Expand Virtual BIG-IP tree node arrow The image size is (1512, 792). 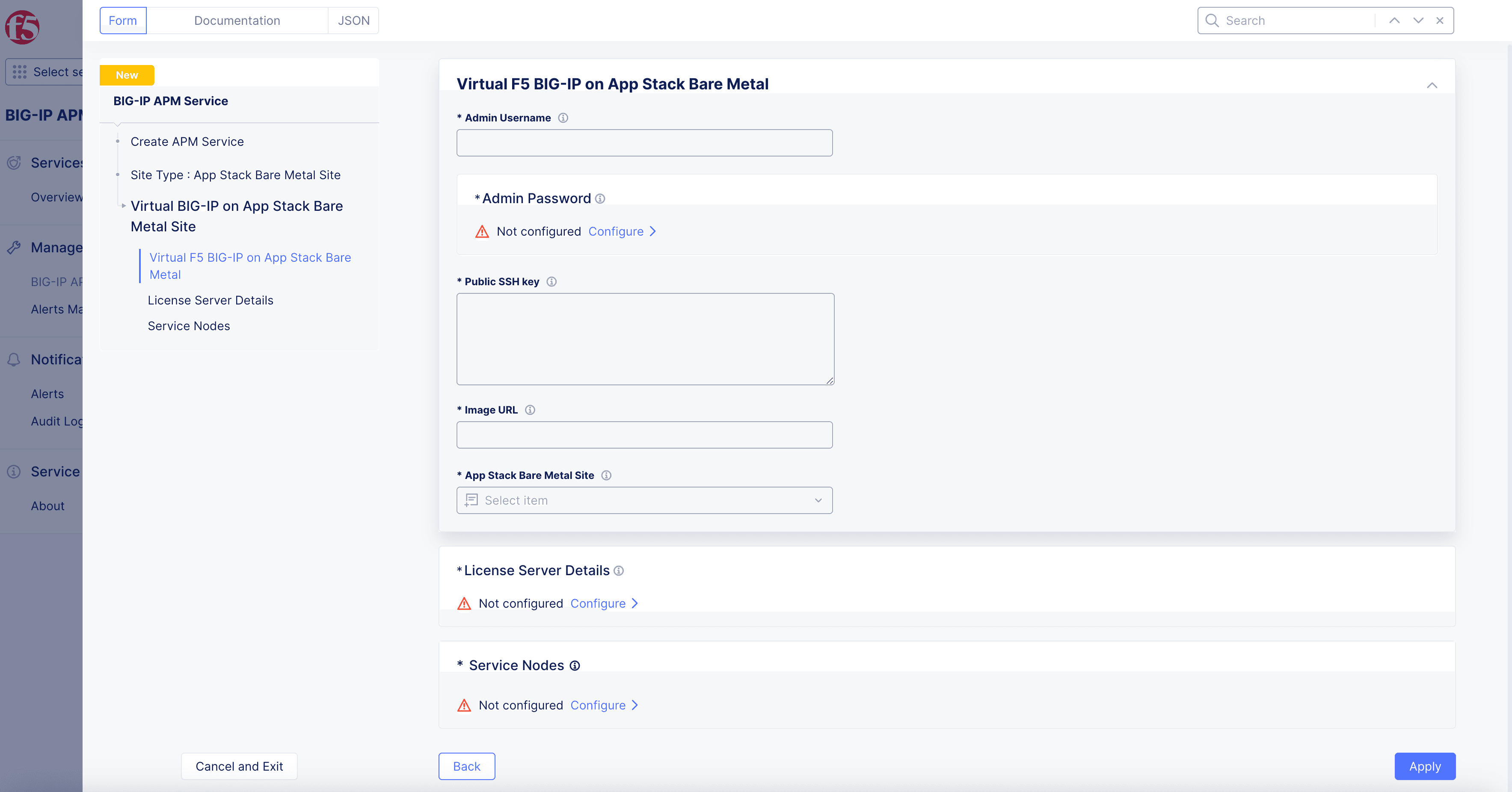click(123, 206)
